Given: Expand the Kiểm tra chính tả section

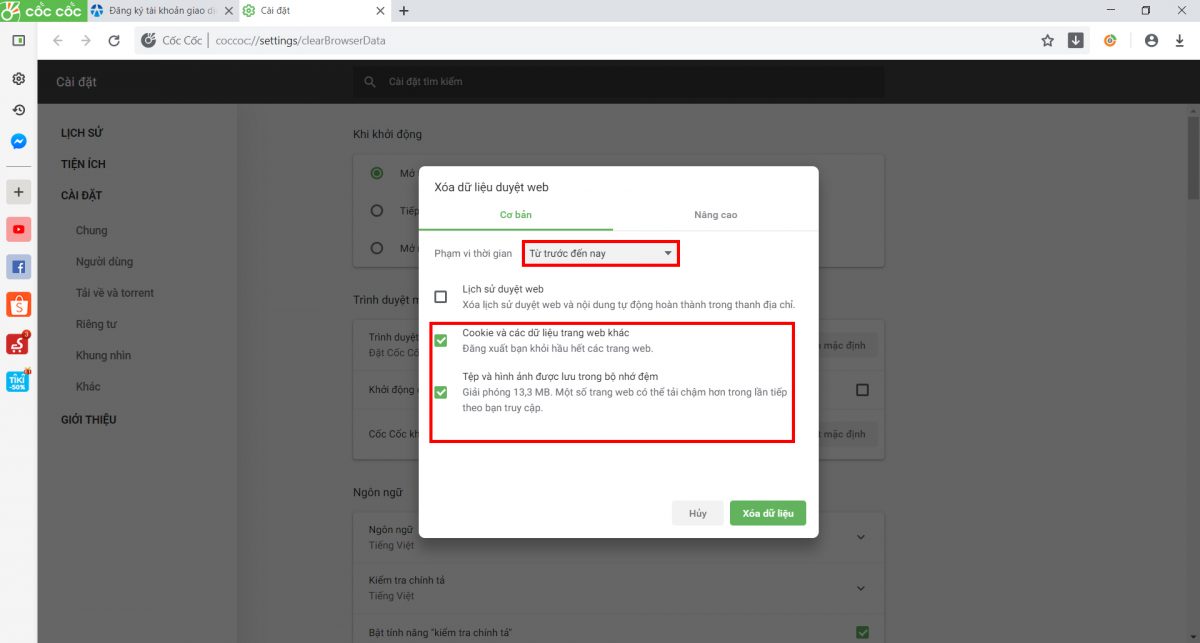Looking at the screenshot, I should coord(860,588).
